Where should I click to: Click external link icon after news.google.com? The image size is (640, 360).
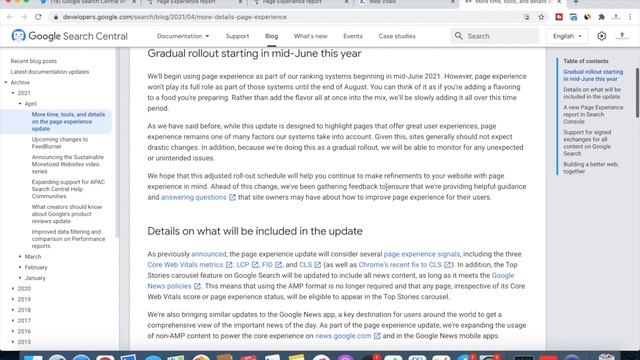click(377, 336)
